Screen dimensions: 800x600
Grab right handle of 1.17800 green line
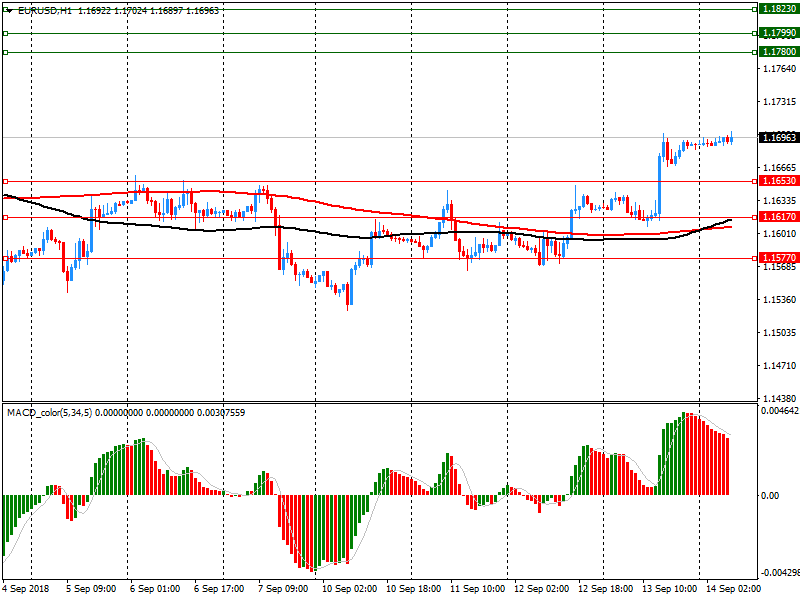pos(755,52)
